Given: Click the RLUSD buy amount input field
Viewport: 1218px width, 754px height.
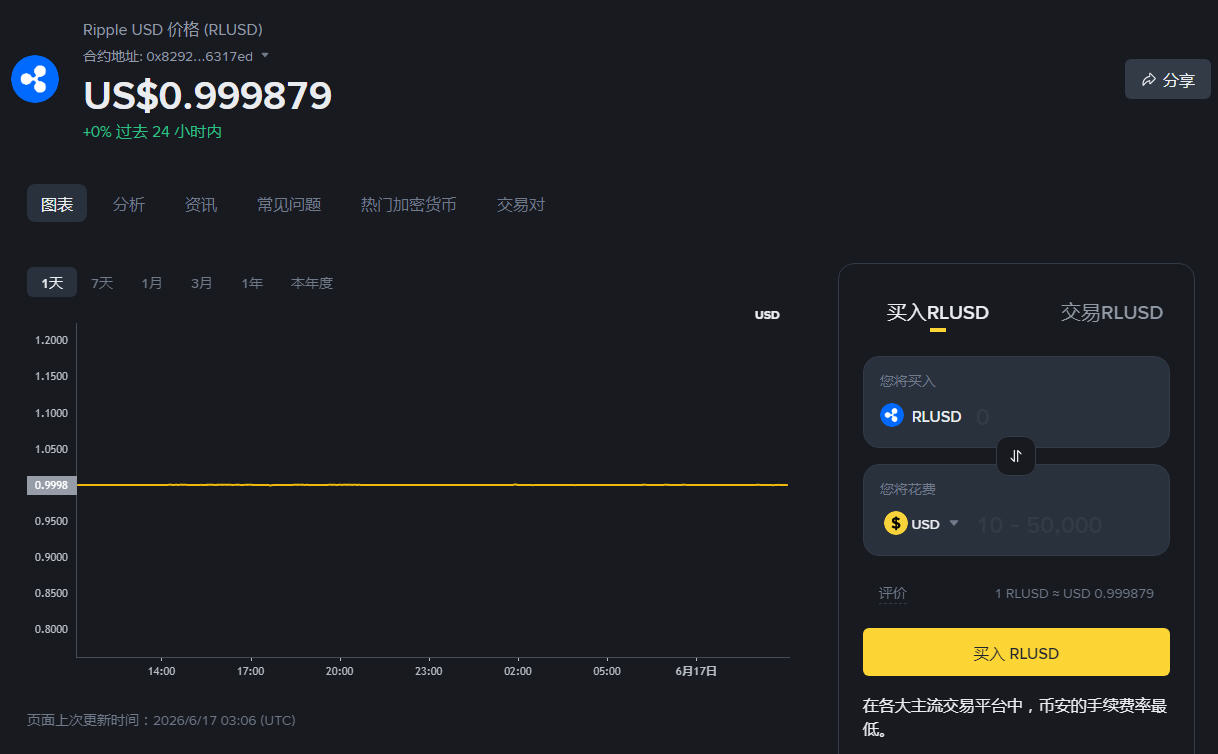Looking at the screenshot, I should click(1066, 416).
